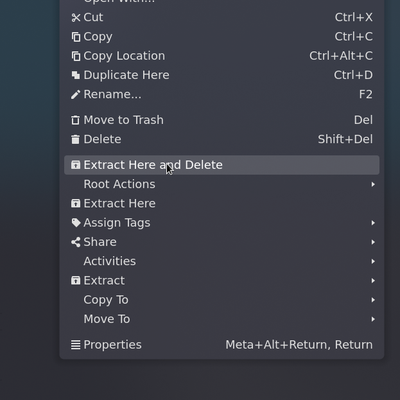Click the share icon beside Share
The image size is (400, 400).
(76, 242)
